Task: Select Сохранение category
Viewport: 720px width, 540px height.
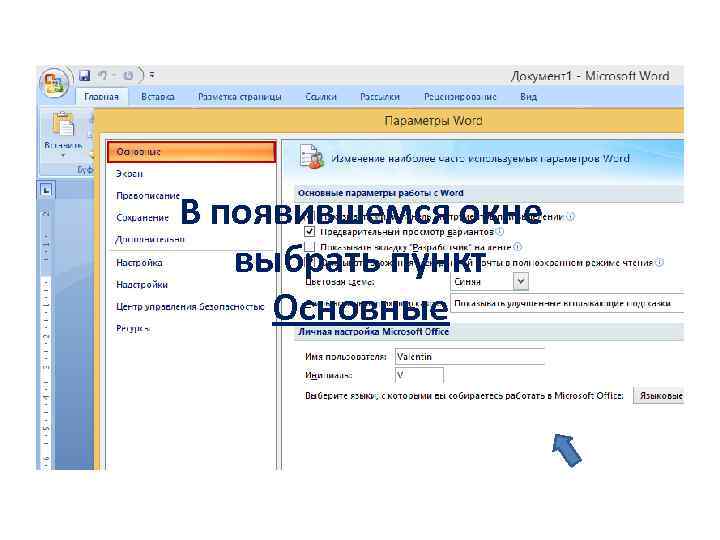Action: pos(191,218)
